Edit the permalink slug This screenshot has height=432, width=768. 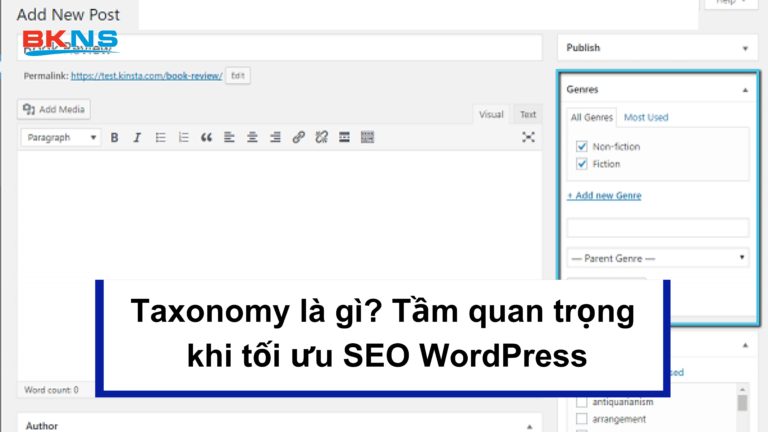[238, 76]
